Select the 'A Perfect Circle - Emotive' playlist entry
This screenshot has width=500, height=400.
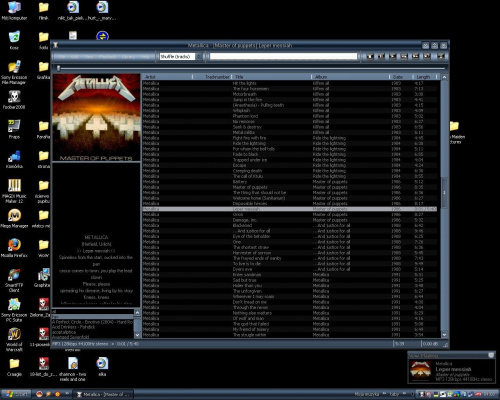click(93, 322)
